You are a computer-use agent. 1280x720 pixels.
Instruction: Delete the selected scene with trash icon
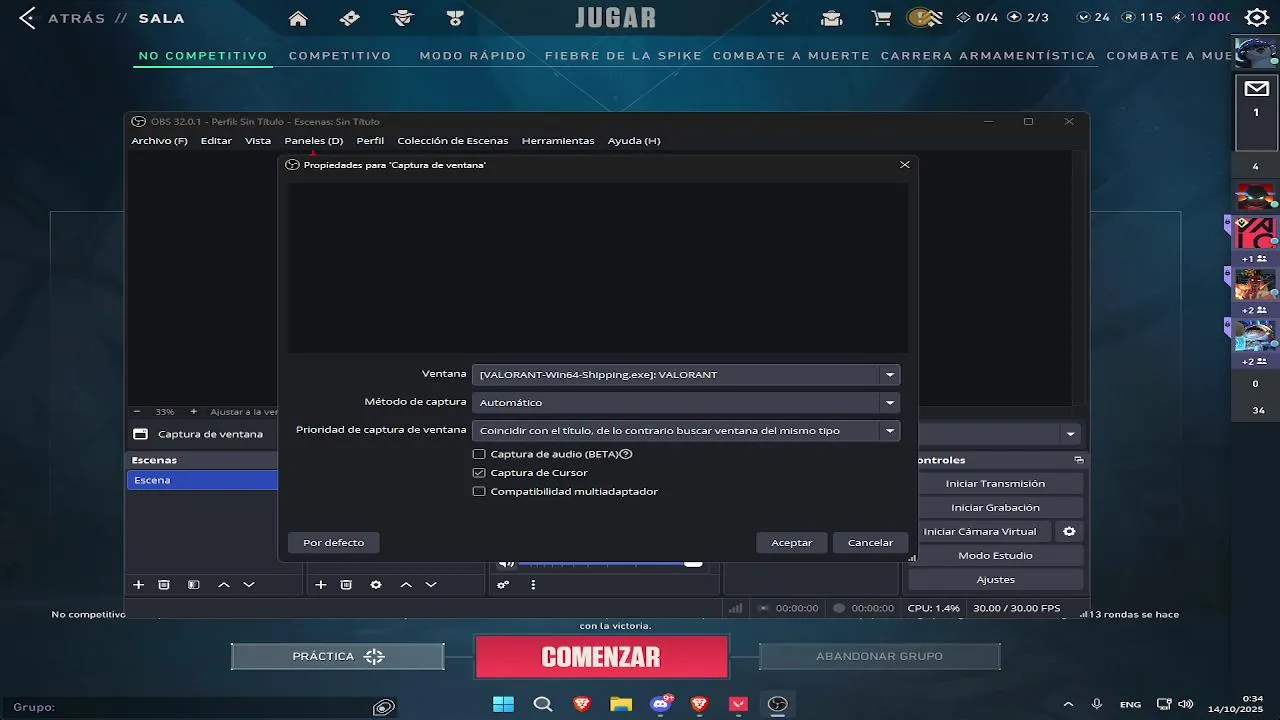tap(164, 585)
